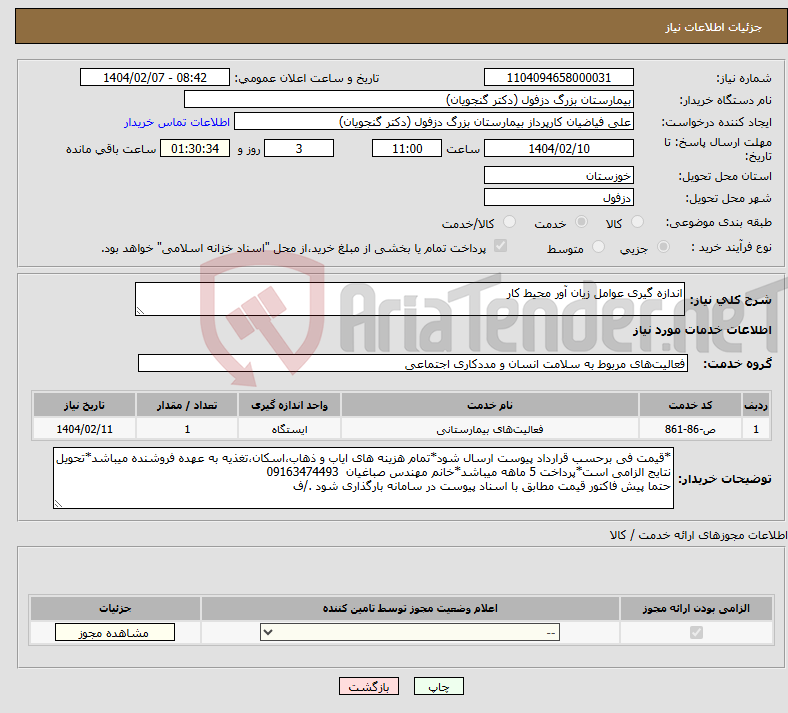Click the unit cell ایستگاه
Screen dimensions: 788x713
click(289, 429)
